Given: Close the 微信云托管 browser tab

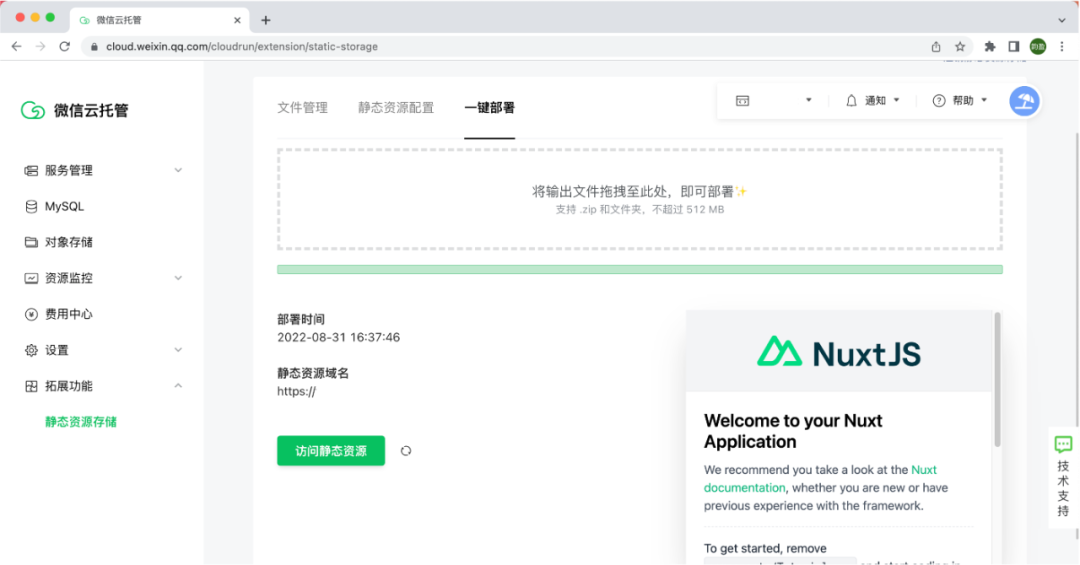Looking at the screenshot, I should tap(237, 20).
